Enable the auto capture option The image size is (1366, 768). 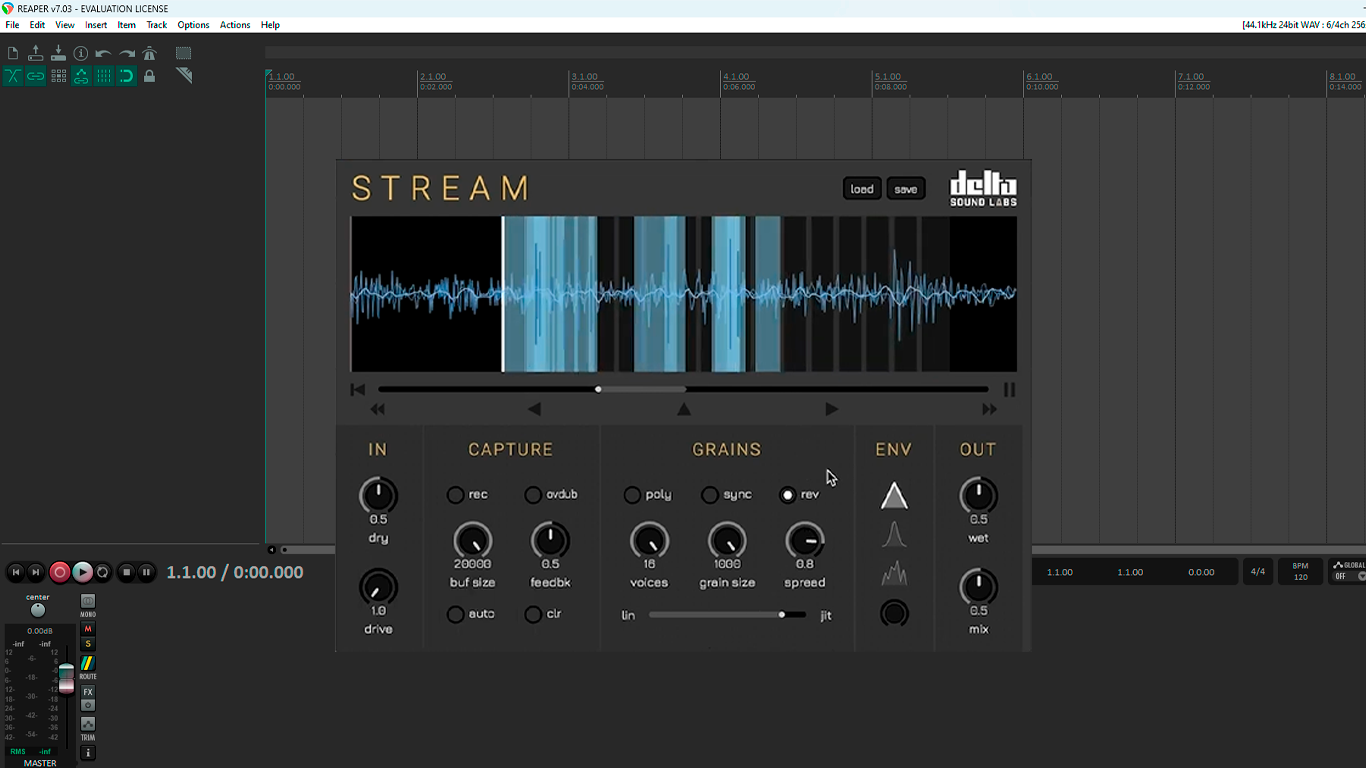[x=456, y=614]
